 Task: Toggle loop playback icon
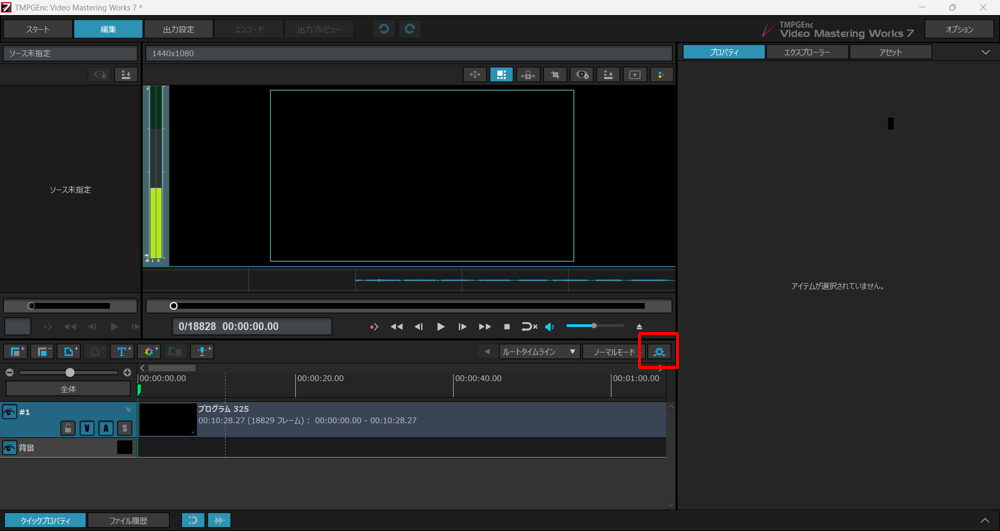[x=529, y=326]
